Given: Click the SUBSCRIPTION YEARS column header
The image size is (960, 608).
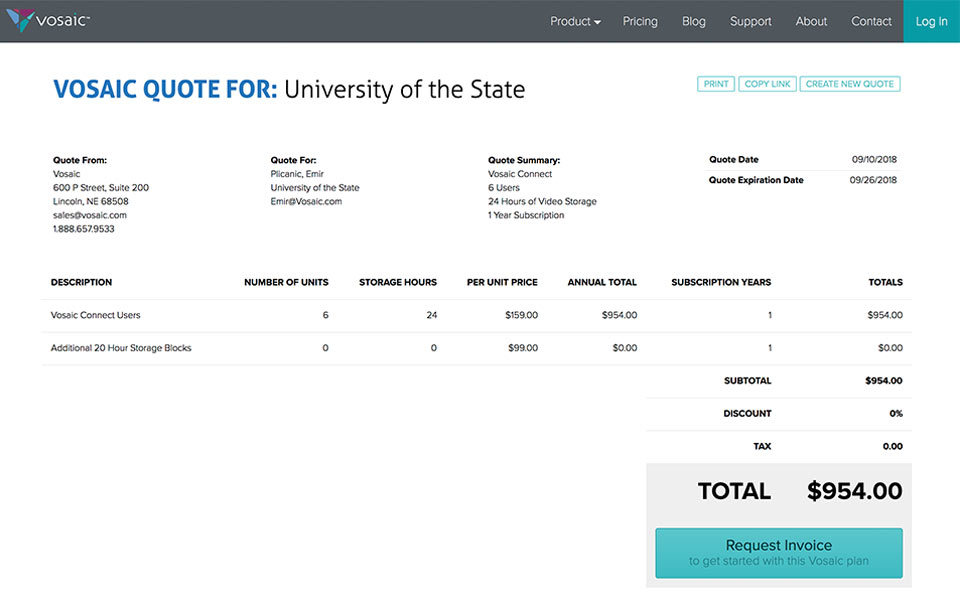Looking at the screenshot, I should 721,282.
